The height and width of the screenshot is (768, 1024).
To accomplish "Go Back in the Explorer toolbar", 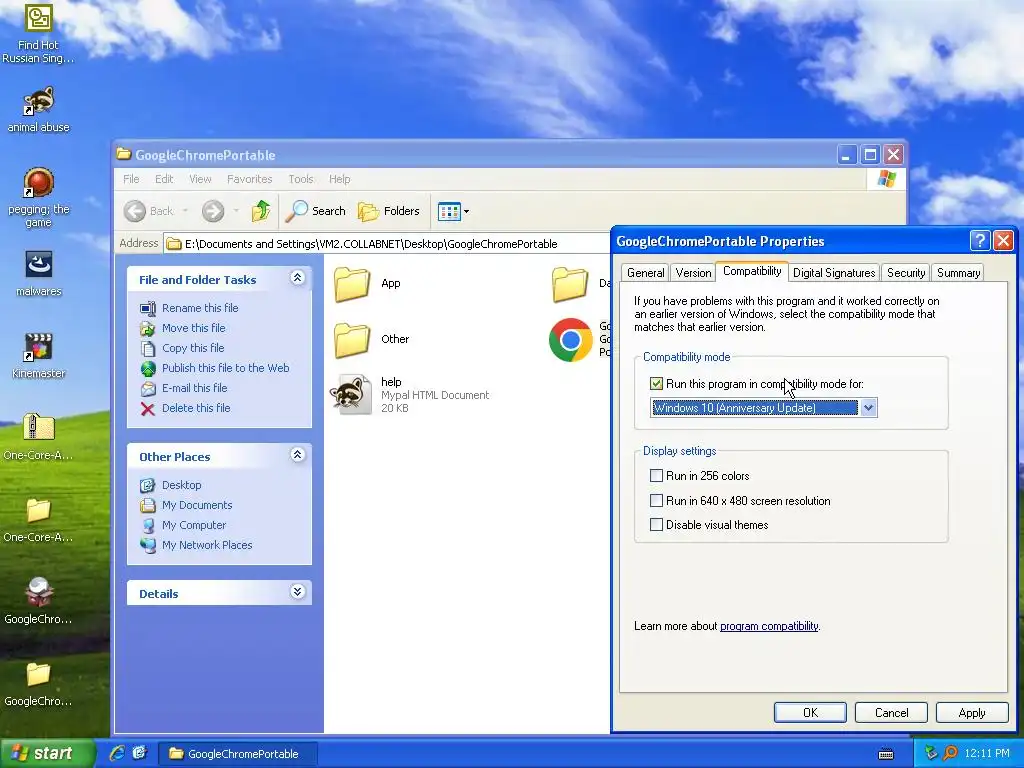I will click(149, 211).
